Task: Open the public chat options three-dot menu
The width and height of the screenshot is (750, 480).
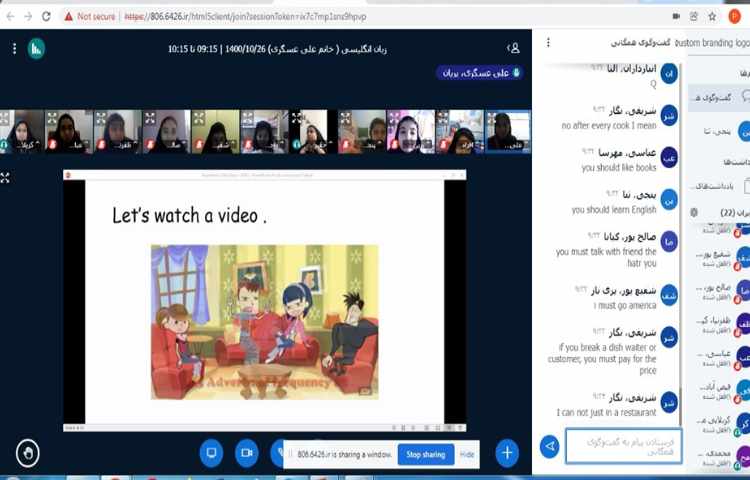Action: 548,43
